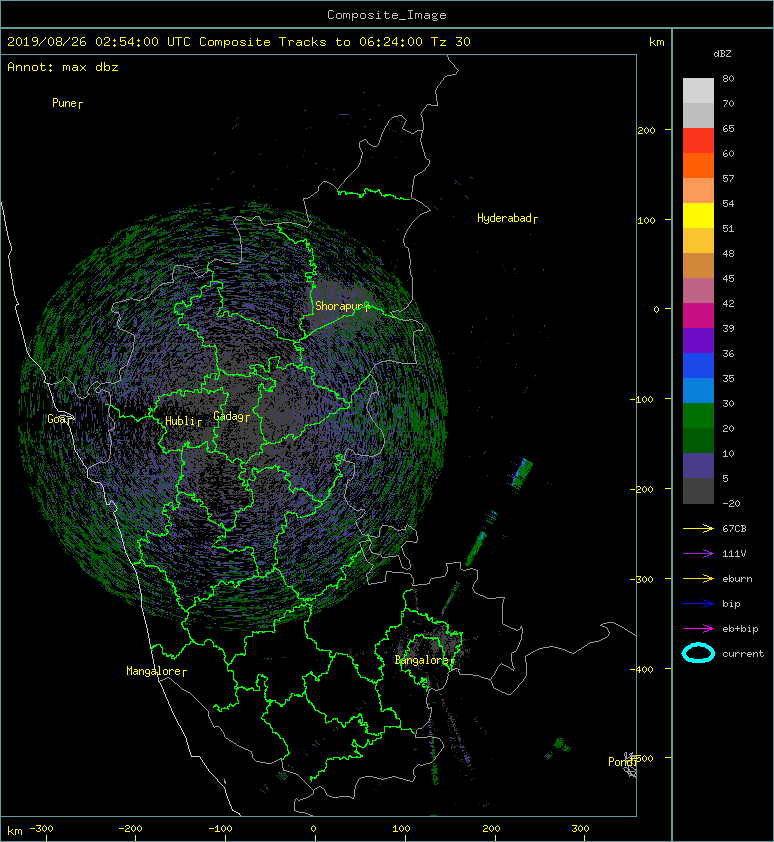
Task: Click the '80' value on dBZ scale
Action: pyautogui.click(x=728, y=78)
